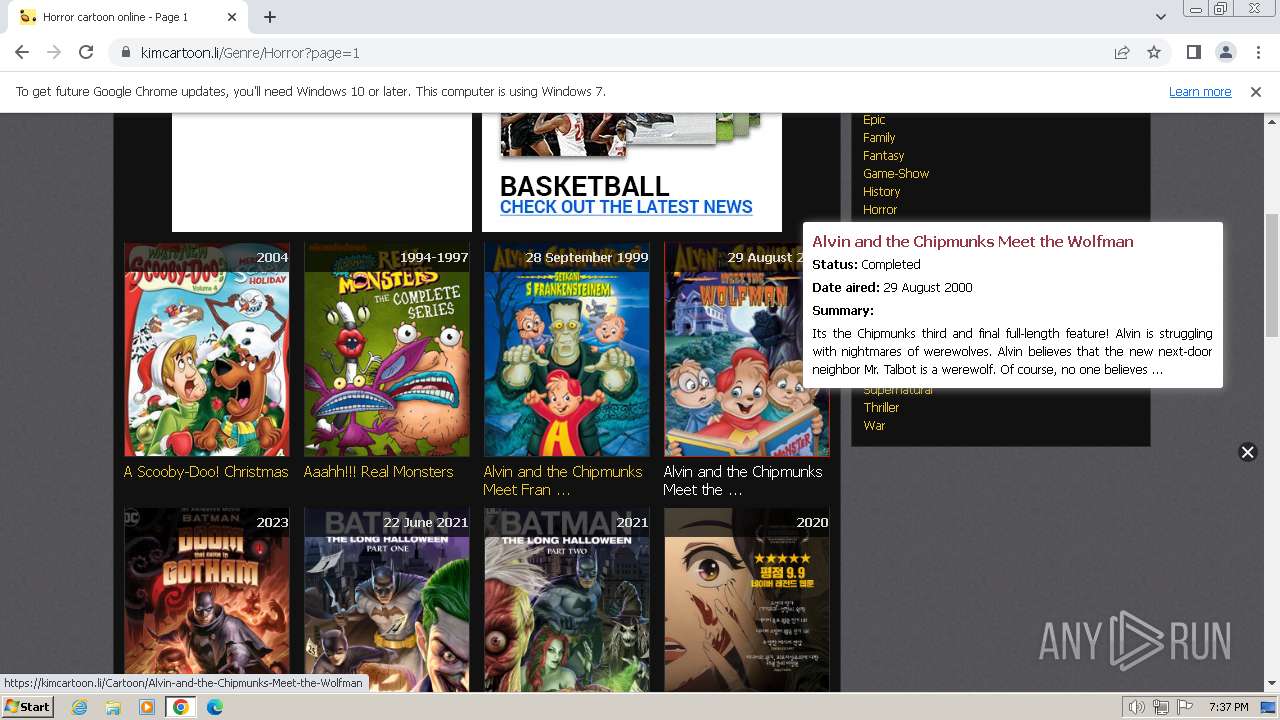Open A Scooby-Doo! Christmas title link
The image size is (1280, 720).
[206, 472]
